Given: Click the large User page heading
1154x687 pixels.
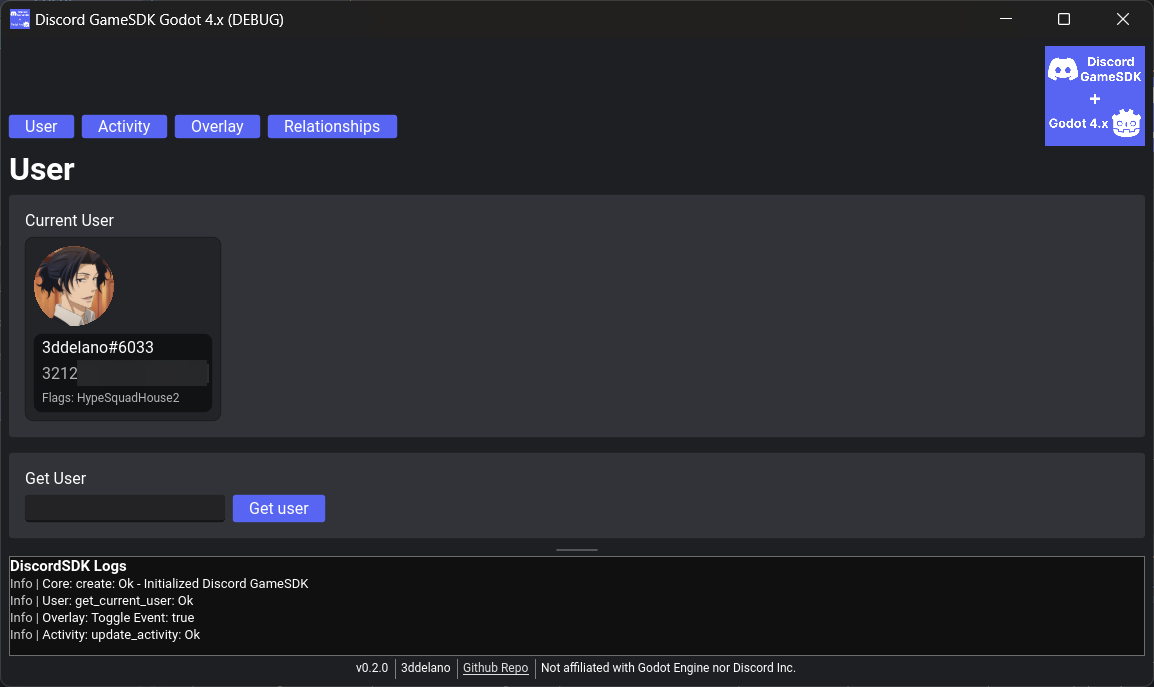Looking at the screenshot, I should 42,169.
